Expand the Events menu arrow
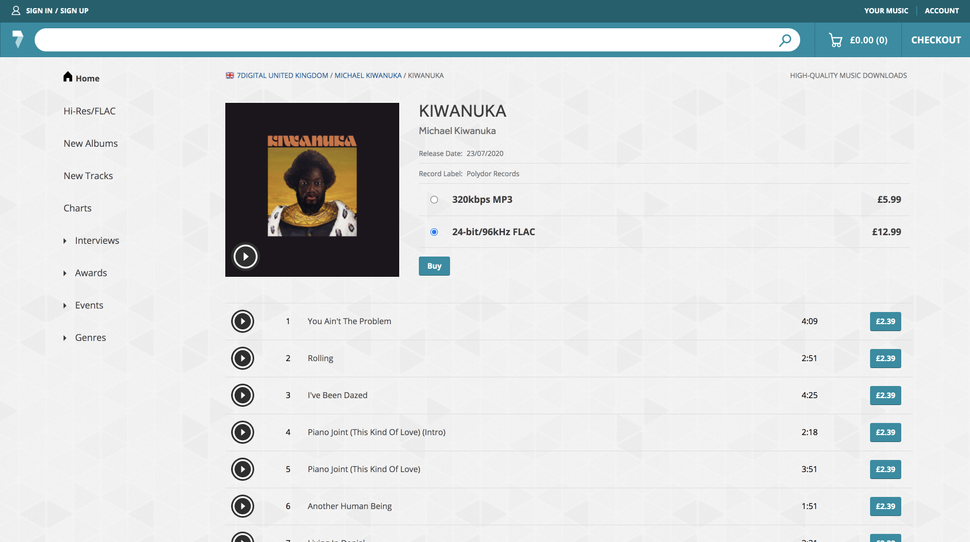970x542 pixels. (64, 305)
